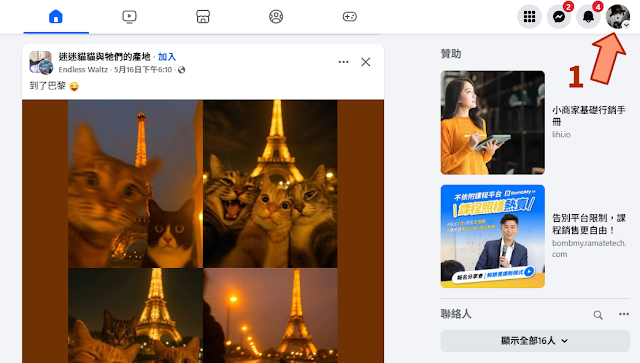
Task: Open Messenger chats
Action: tap(559, 17)
